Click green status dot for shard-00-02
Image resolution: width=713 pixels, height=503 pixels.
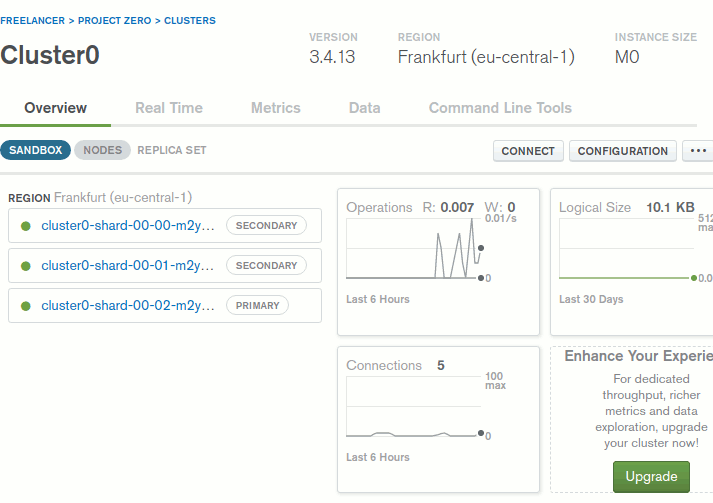(x=25, y=306)
